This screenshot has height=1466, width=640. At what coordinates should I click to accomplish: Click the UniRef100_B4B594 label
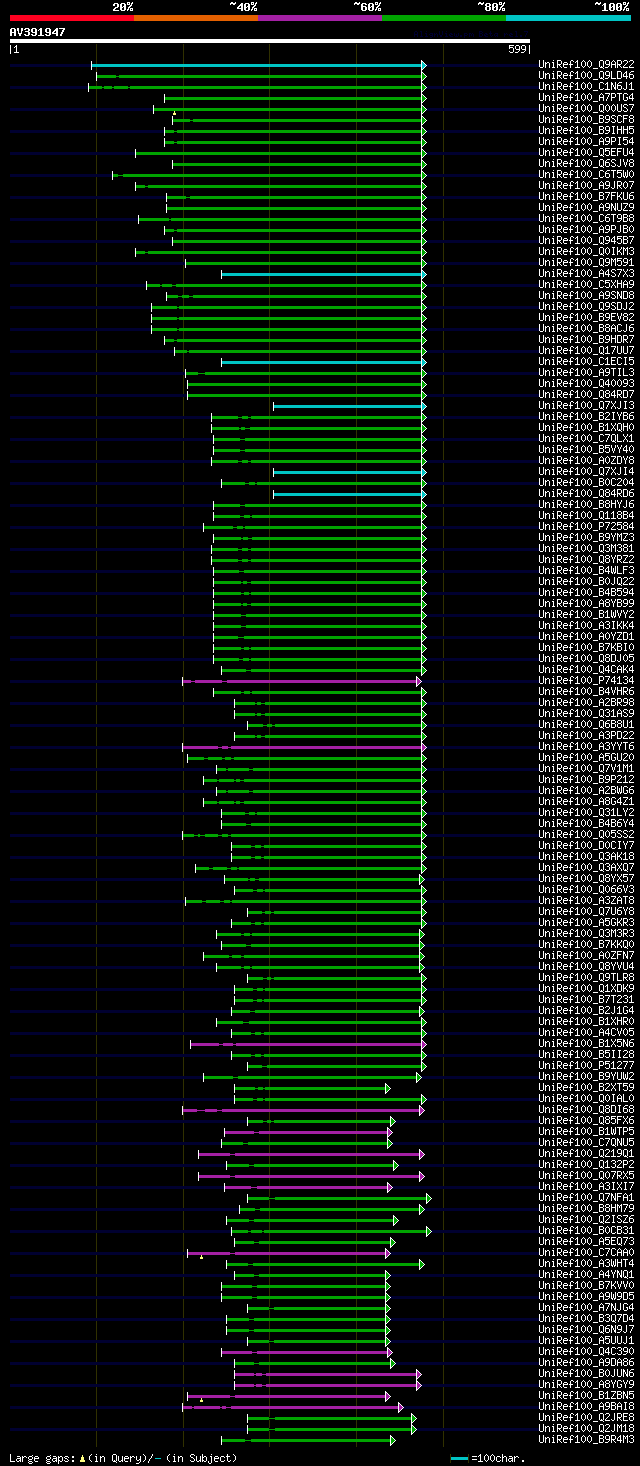tap(586, 592)
